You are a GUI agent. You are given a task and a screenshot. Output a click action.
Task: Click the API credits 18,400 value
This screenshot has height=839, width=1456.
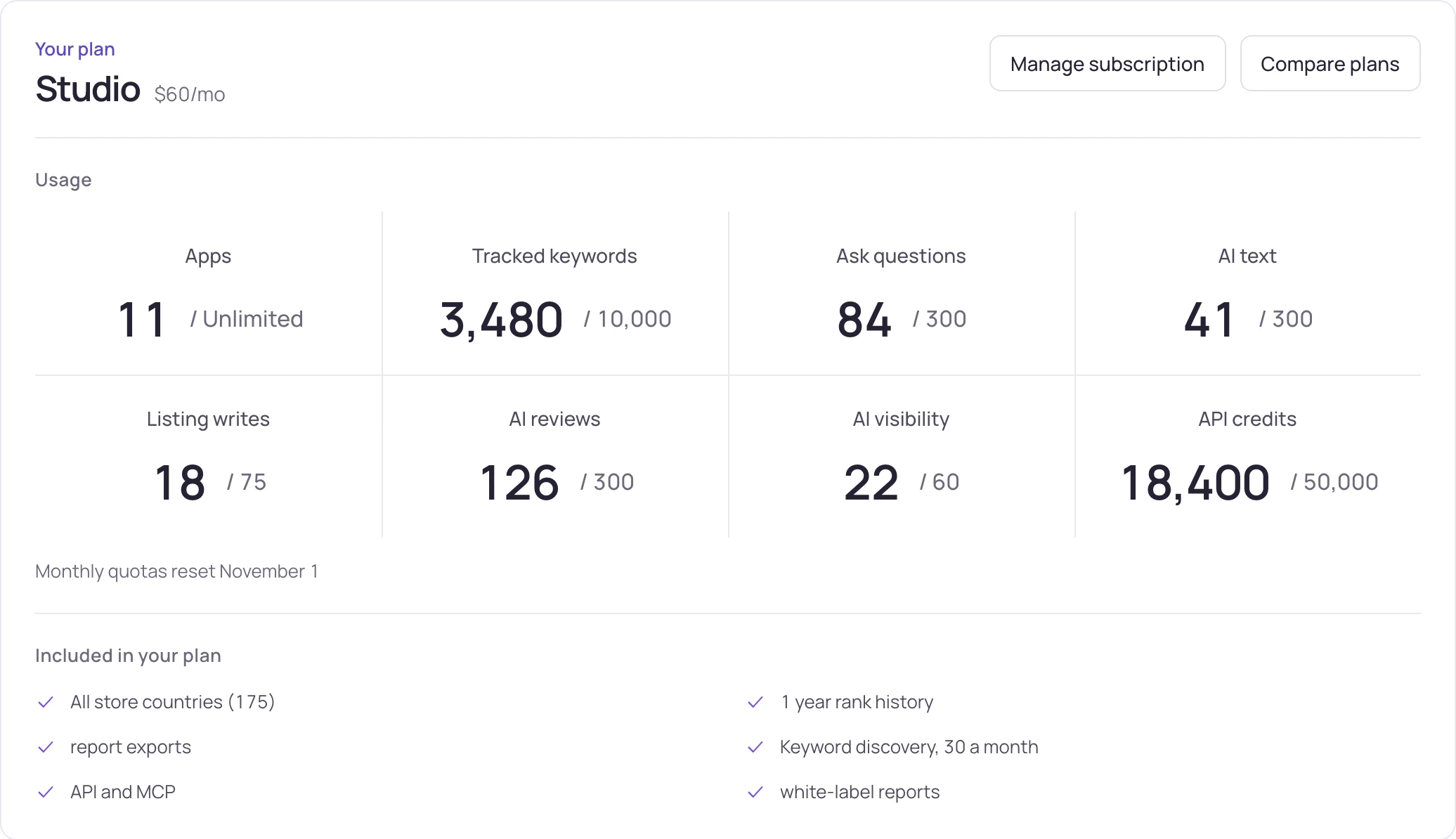pyautogui.click(x=1195, y=483)
